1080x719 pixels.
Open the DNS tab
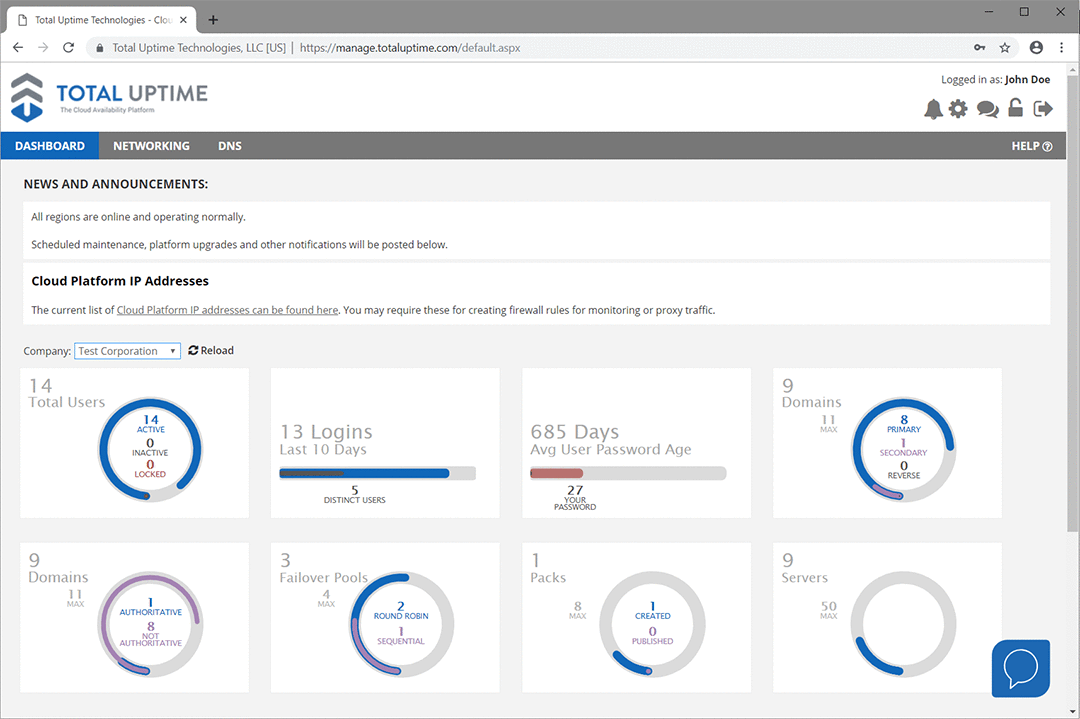point(229,145)
